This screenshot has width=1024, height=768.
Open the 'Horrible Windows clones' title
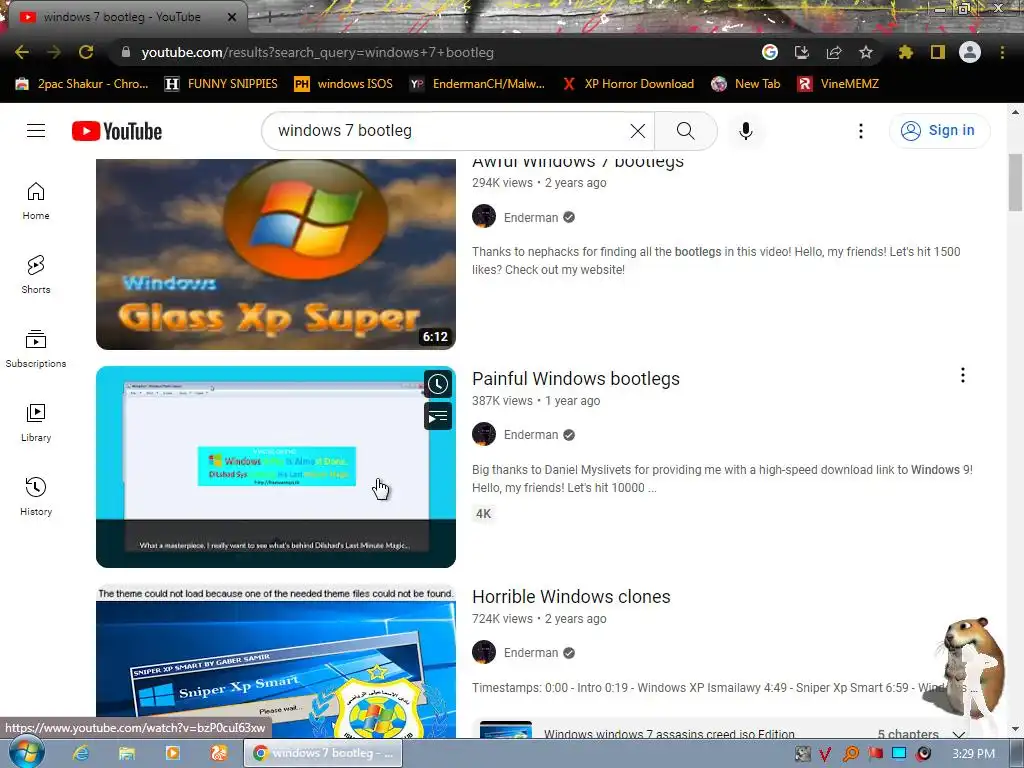click(571, 597)
